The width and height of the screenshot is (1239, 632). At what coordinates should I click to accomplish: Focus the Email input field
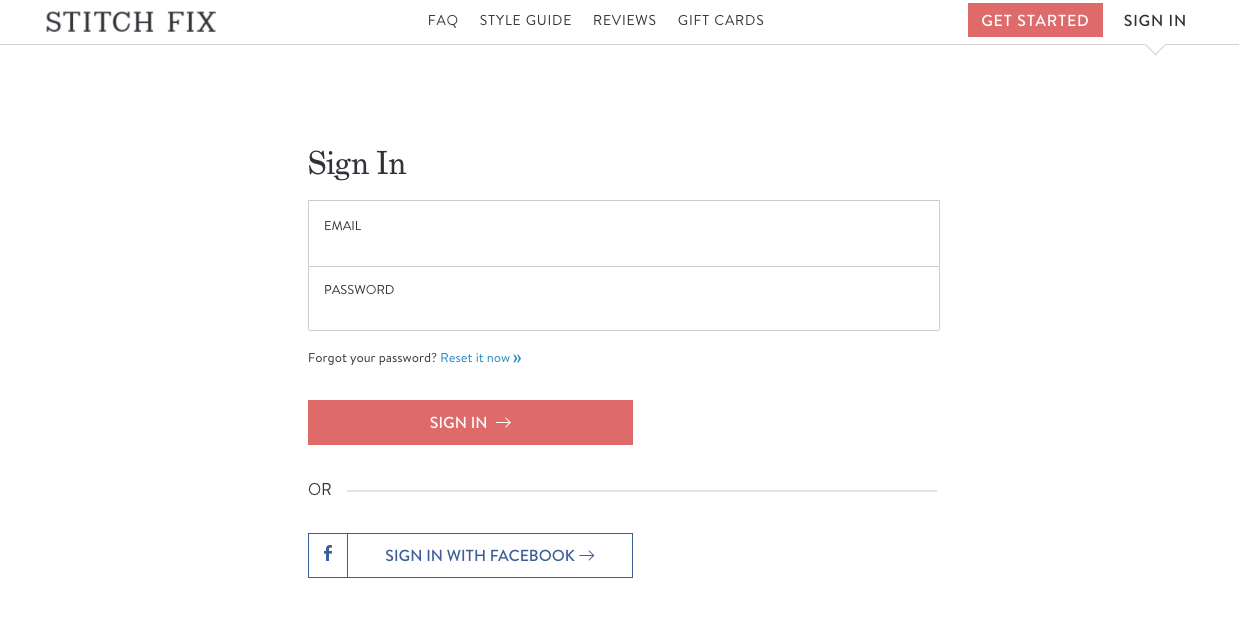click(624, 233)
